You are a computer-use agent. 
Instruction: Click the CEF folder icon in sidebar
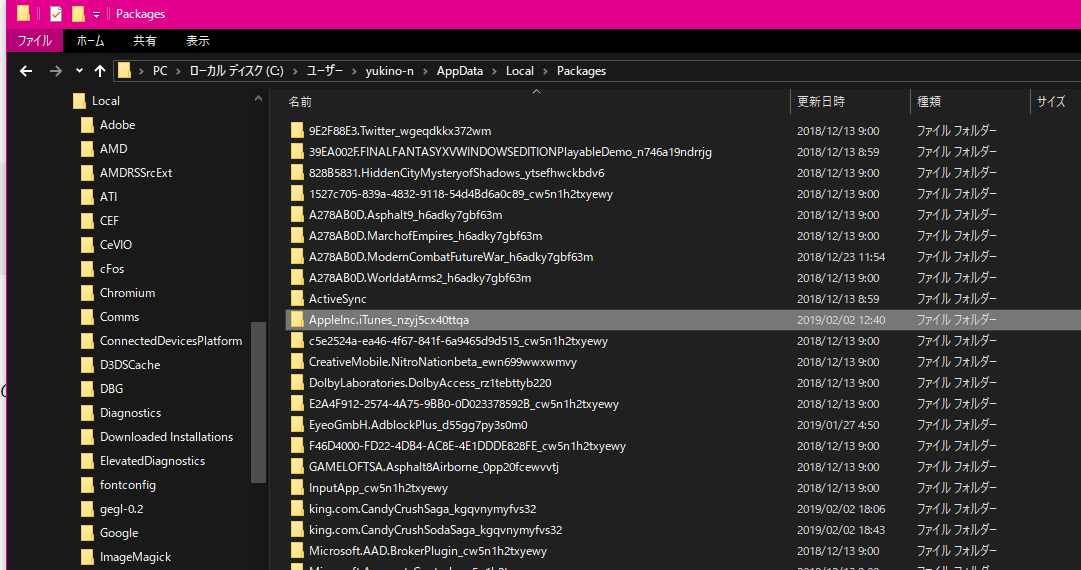[87, 221]
